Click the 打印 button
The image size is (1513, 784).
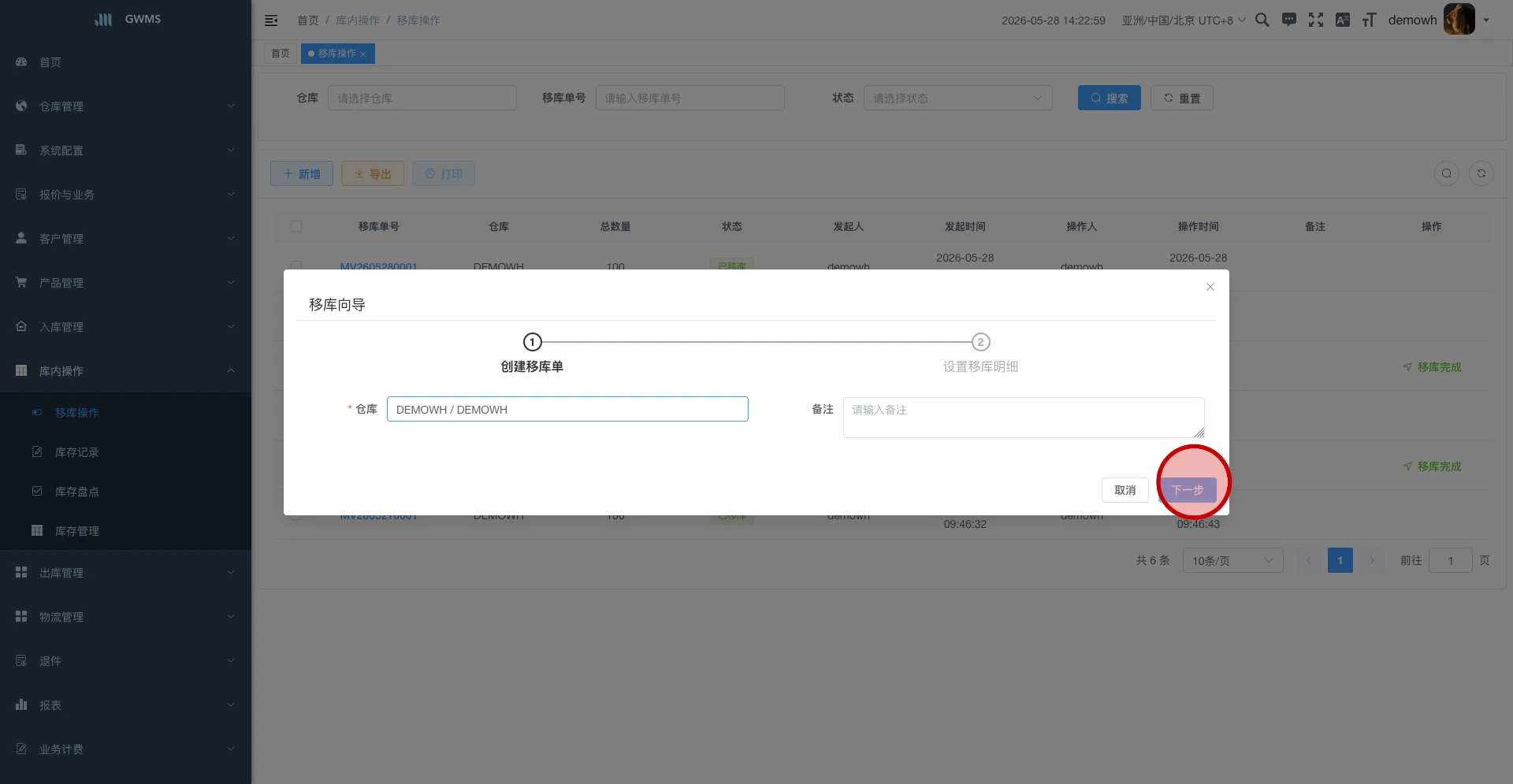[x=444, y=173]
